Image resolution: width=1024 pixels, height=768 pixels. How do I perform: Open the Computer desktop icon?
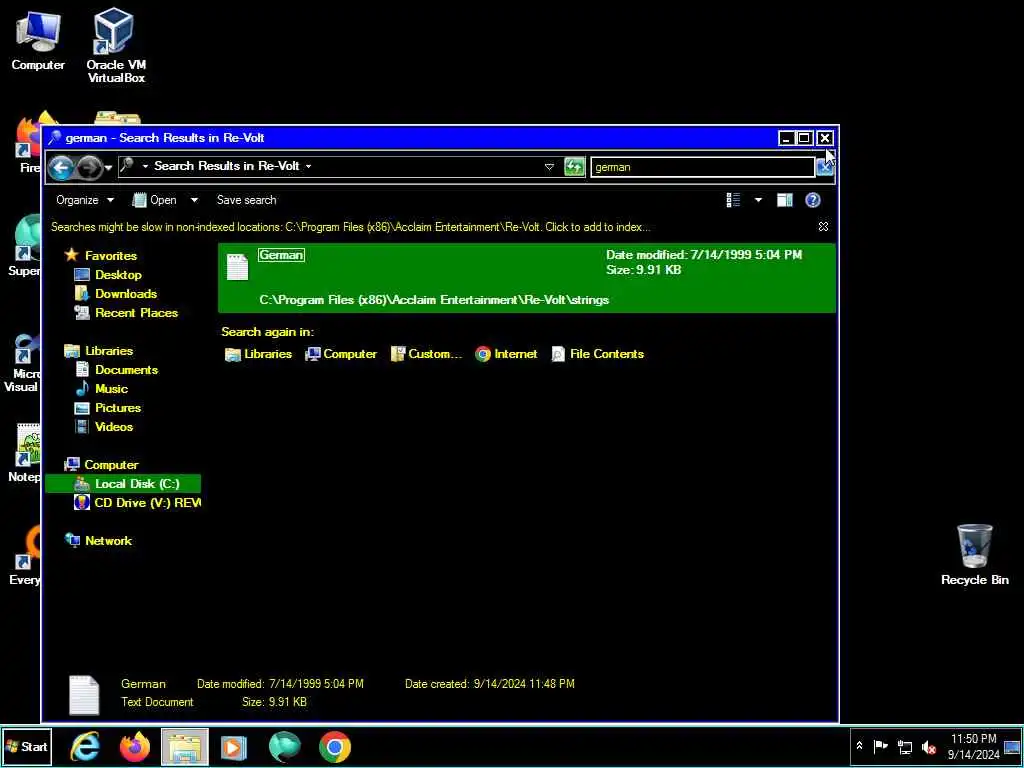[x=38, y=39]
